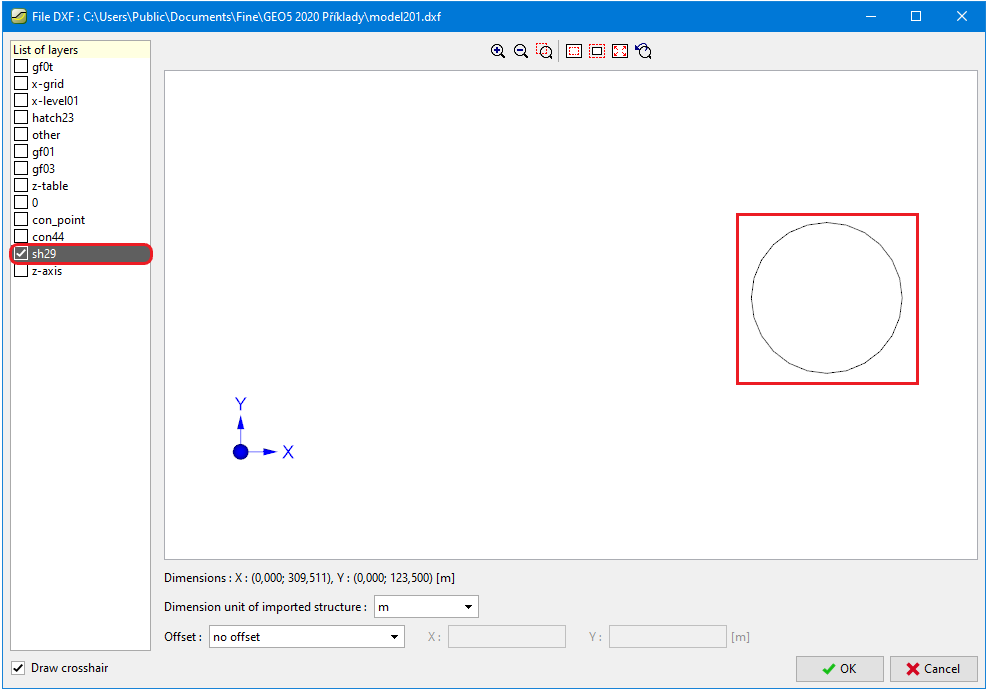Check the hatch23 layer

point(21,118)
